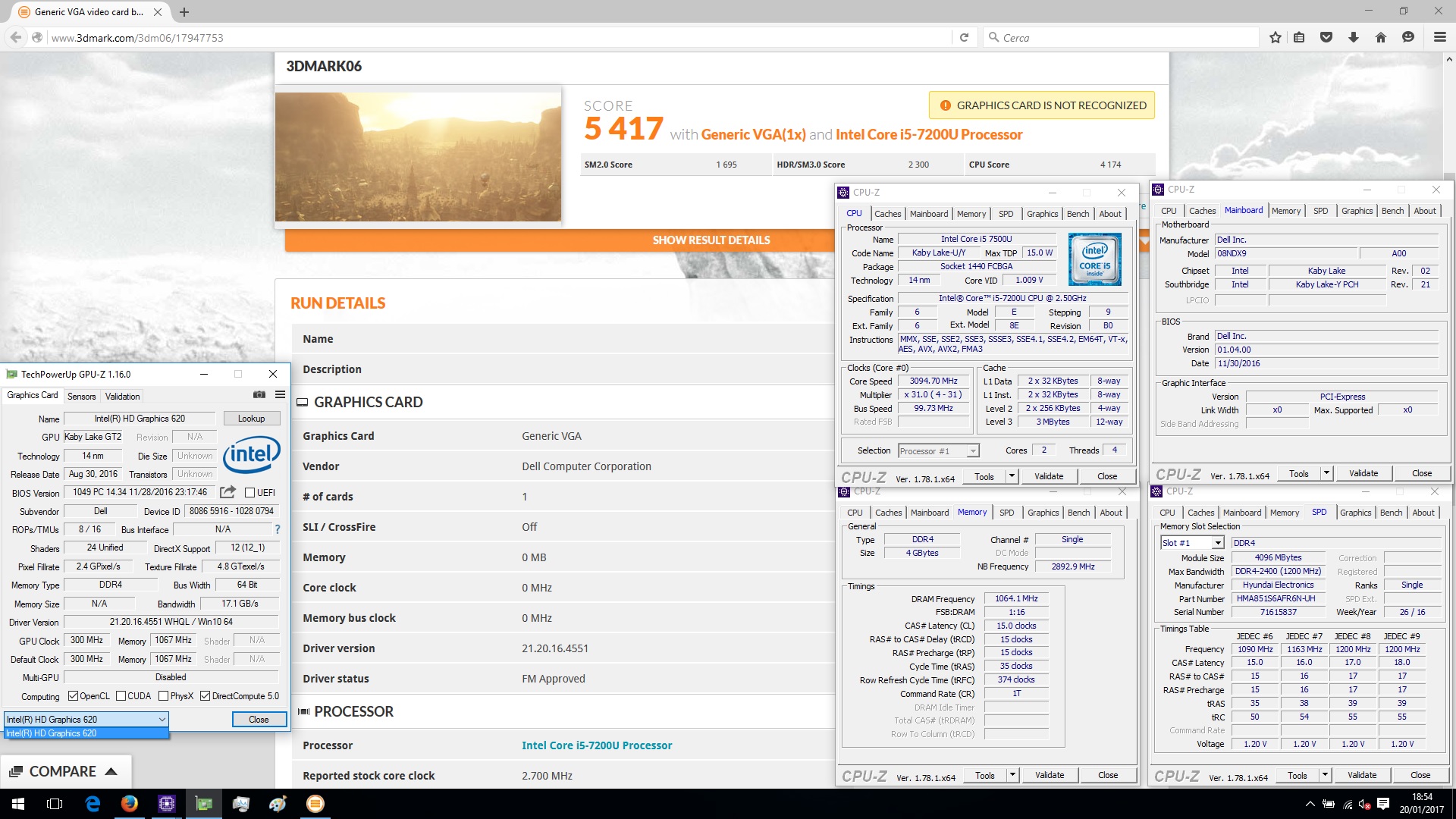Screen dimensions: 1456x819
Task: Open the volume icon in system tray
Action: (x=1365, y=804)
